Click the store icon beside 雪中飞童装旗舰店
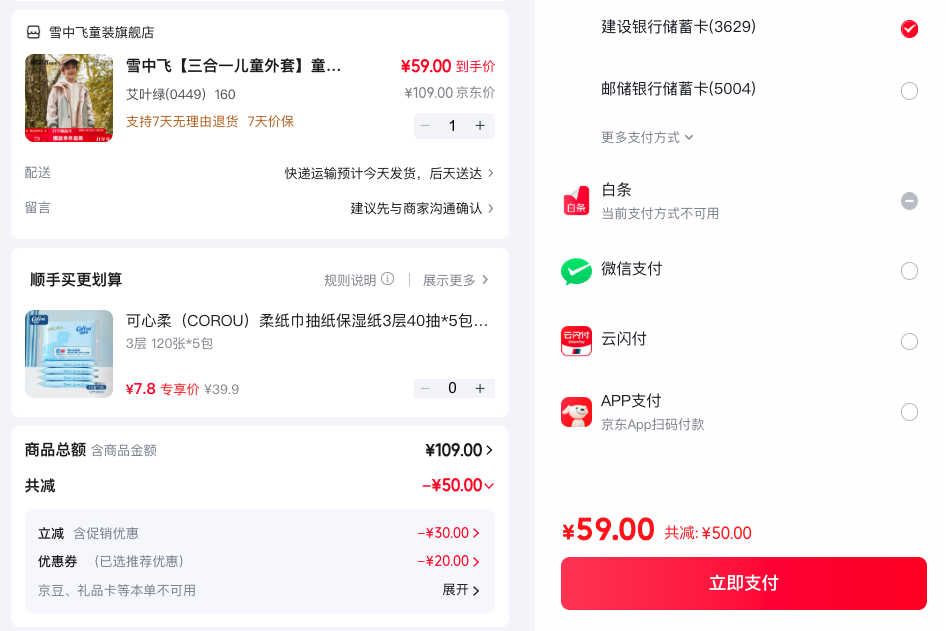Screen dimensions: 946x631 [x=34, y=32]
